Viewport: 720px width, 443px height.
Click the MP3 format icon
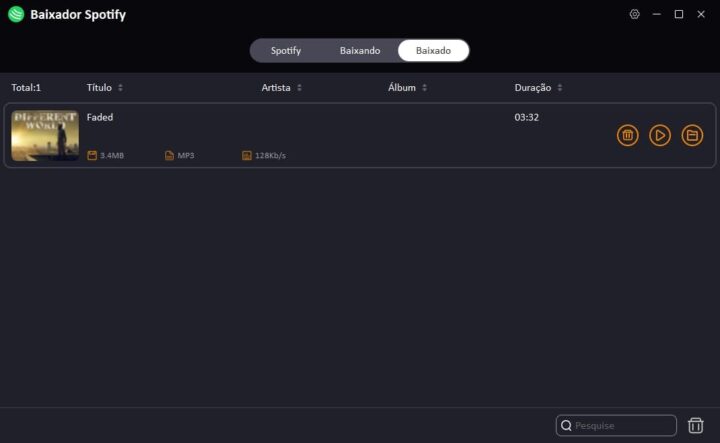pos(170,155)
